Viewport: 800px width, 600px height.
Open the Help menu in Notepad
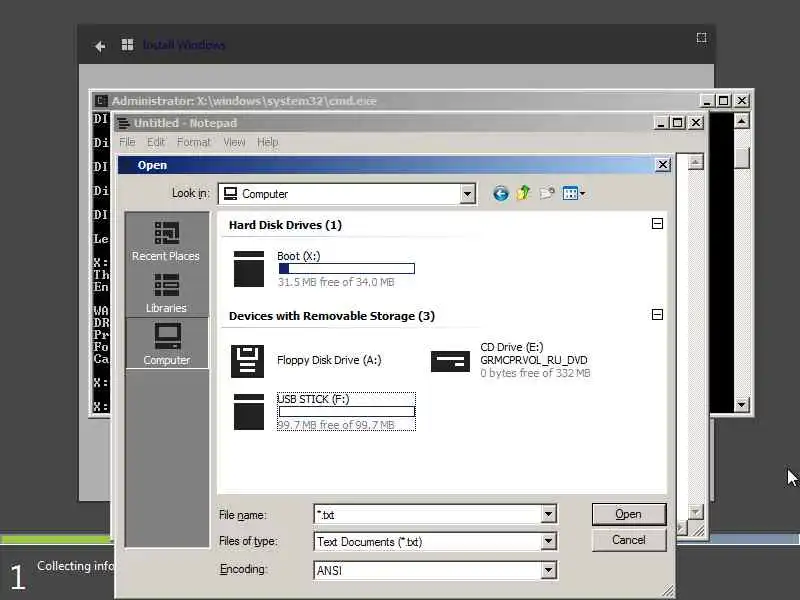267,142
